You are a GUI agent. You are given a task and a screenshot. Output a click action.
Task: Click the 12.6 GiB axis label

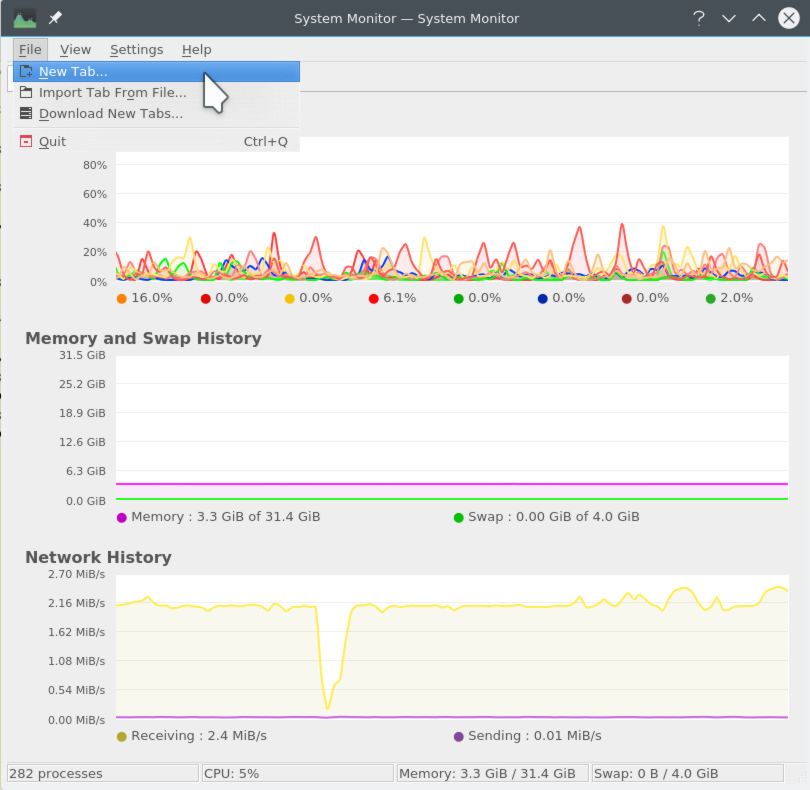(82, 442)
